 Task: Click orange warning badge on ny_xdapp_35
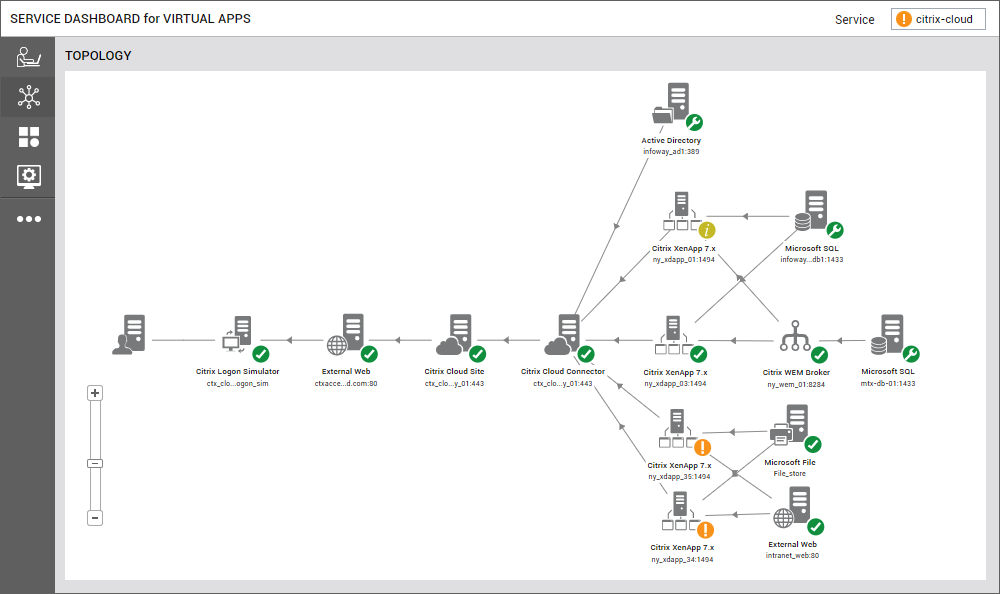pyautogui.click(x=703, y=447)
